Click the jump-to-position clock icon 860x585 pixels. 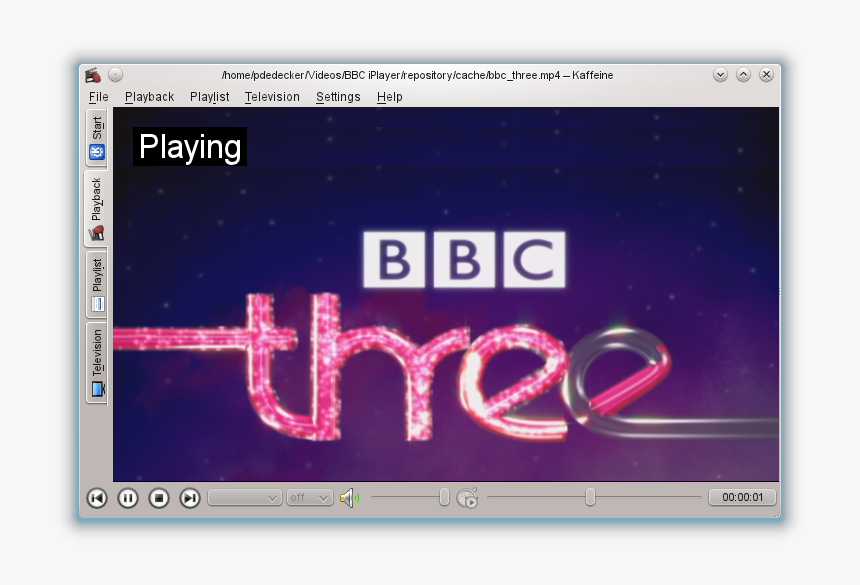(467, 498)
